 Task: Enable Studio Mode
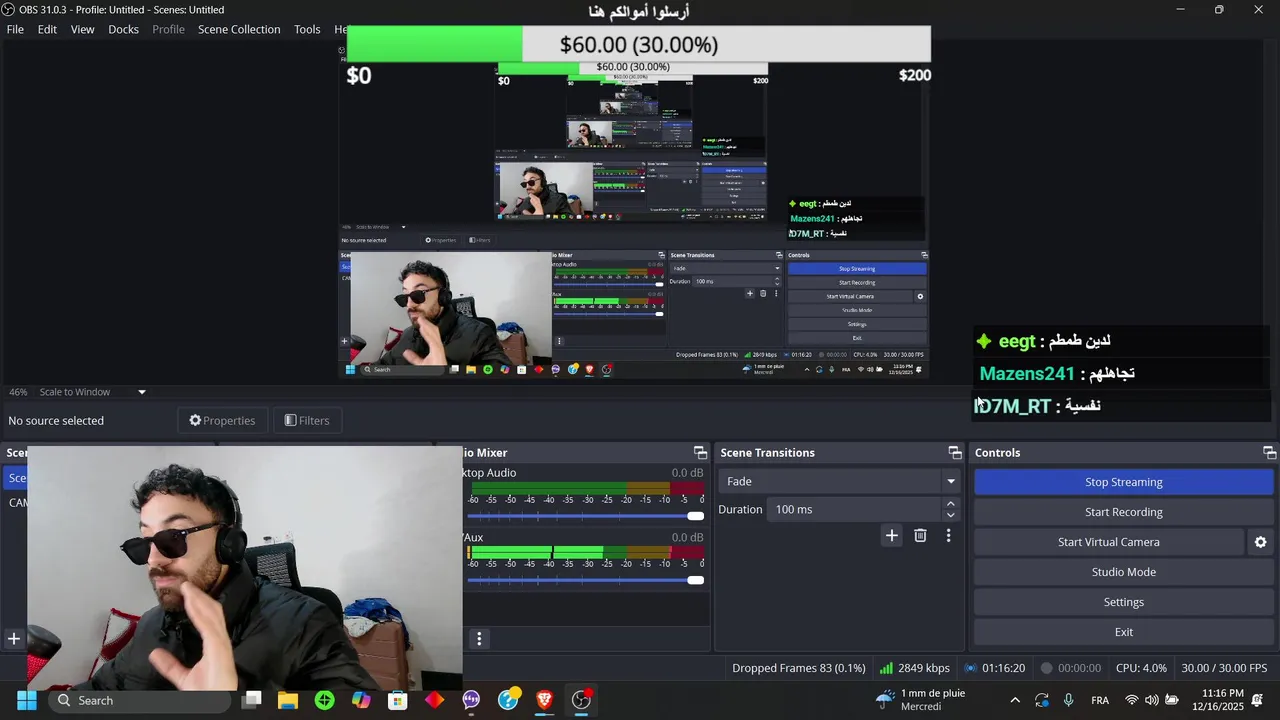(1123, 572)
